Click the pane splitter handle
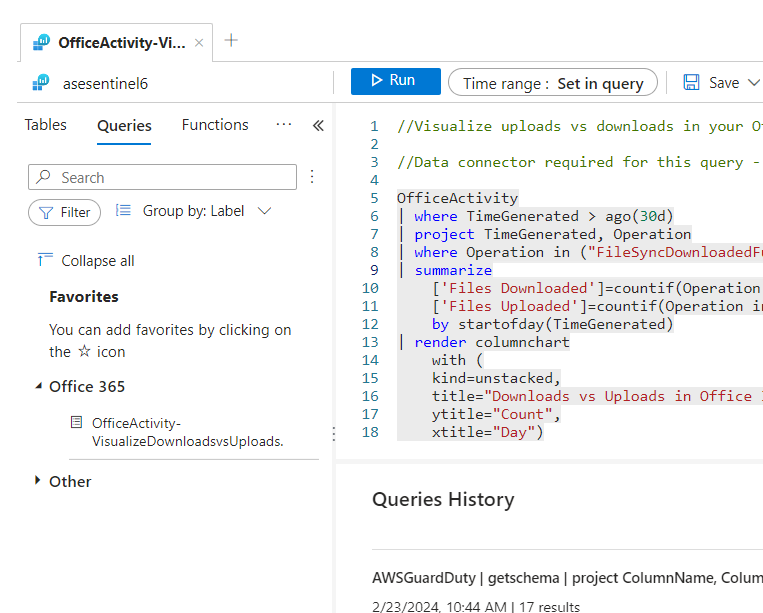The image size is (763, 613). click(334, 433)
